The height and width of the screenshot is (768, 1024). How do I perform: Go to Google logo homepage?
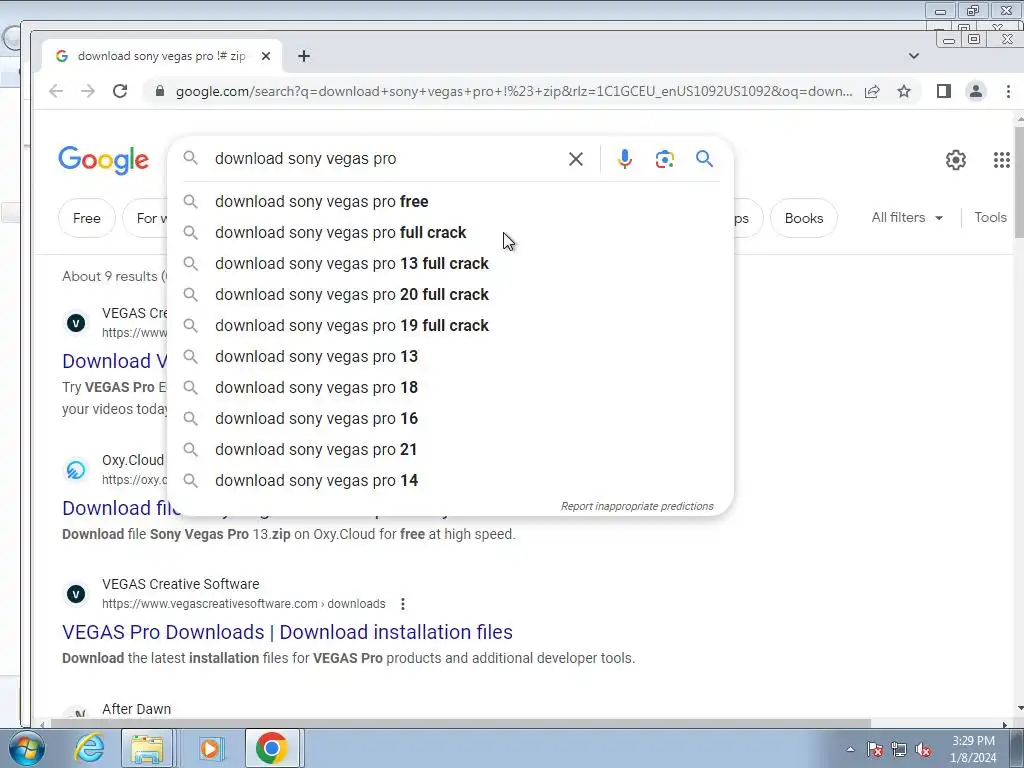pyautogui.click(x=104, y=160)
